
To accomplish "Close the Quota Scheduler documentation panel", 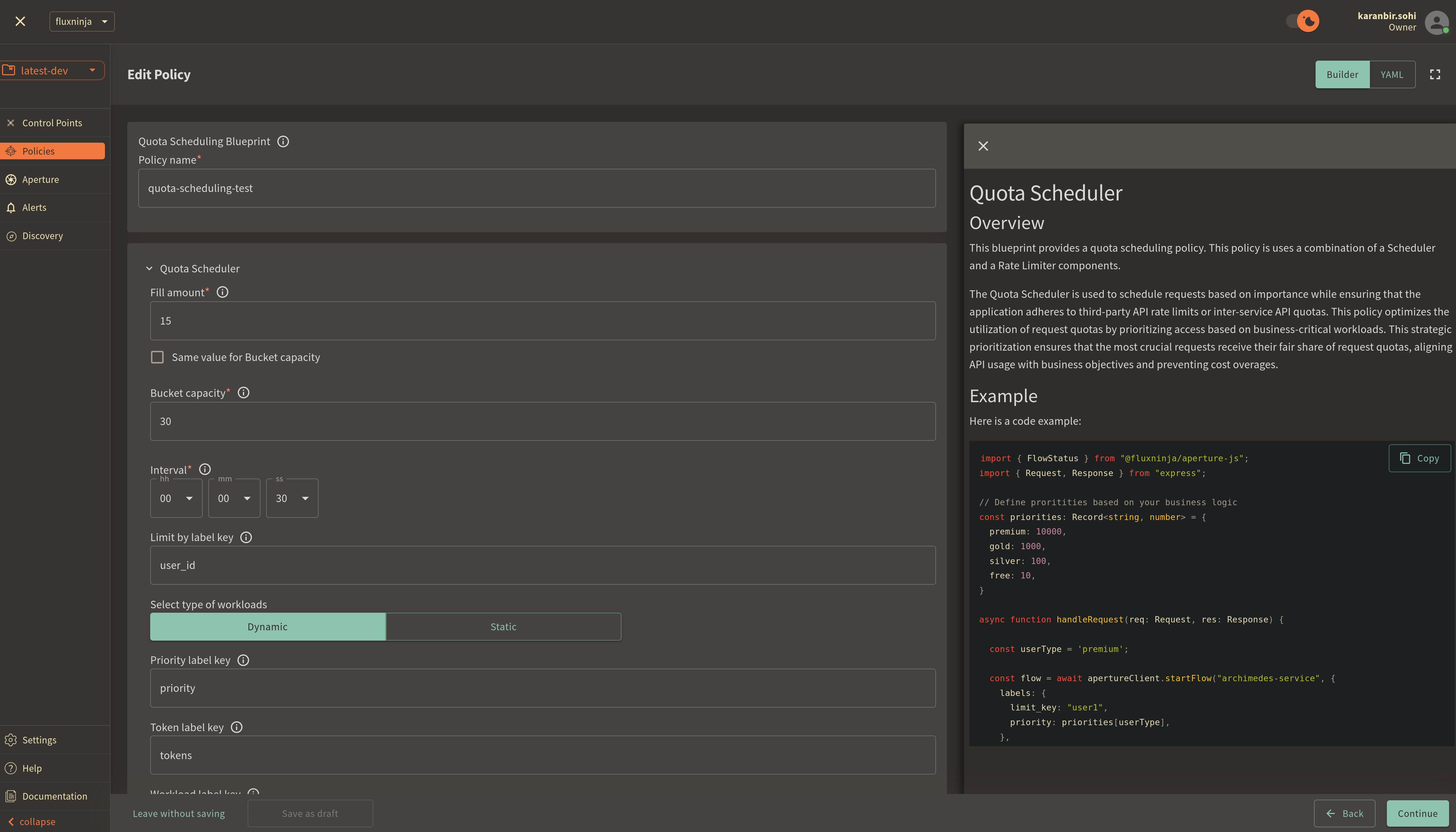I will pos(983,146).
